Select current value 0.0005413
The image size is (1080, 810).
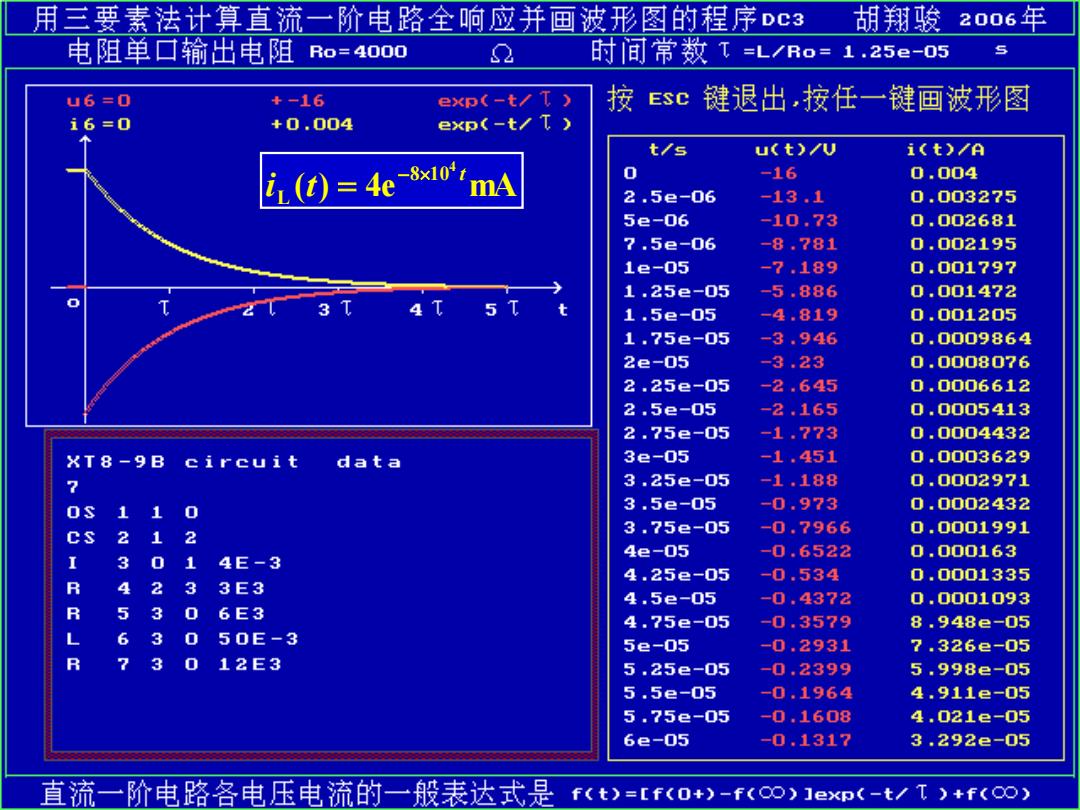(x=970, y=409)
